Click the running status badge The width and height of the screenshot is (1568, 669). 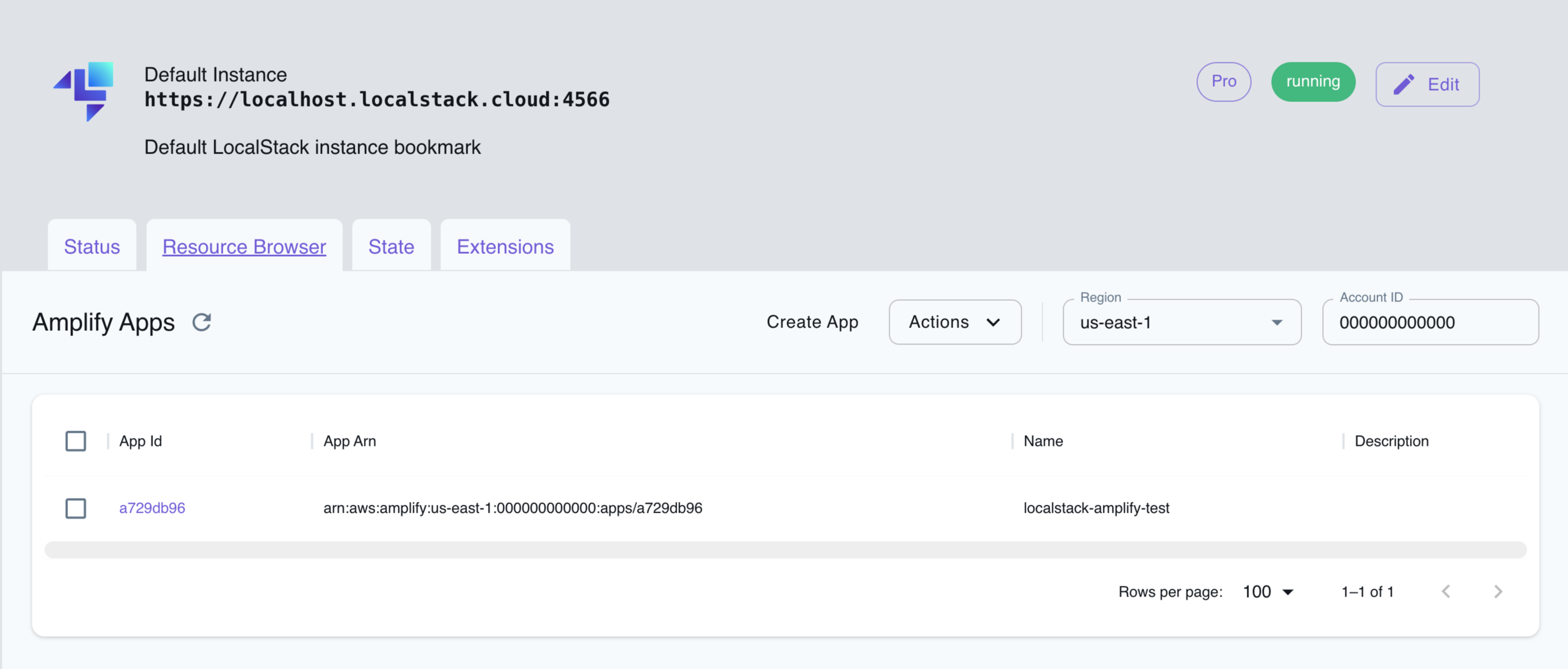tap(1313, 81)
